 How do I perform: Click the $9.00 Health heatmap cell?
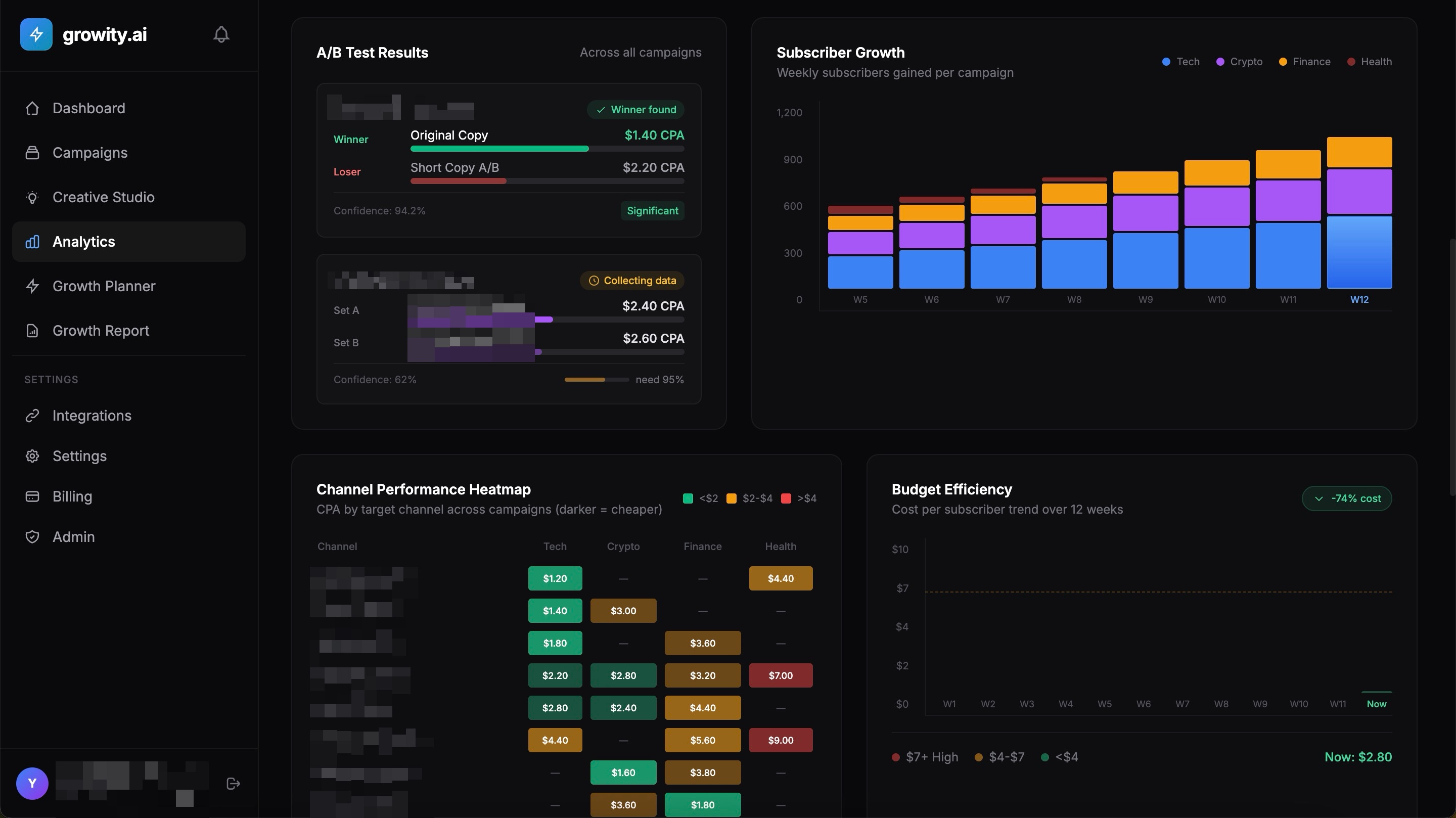point(781,740)
